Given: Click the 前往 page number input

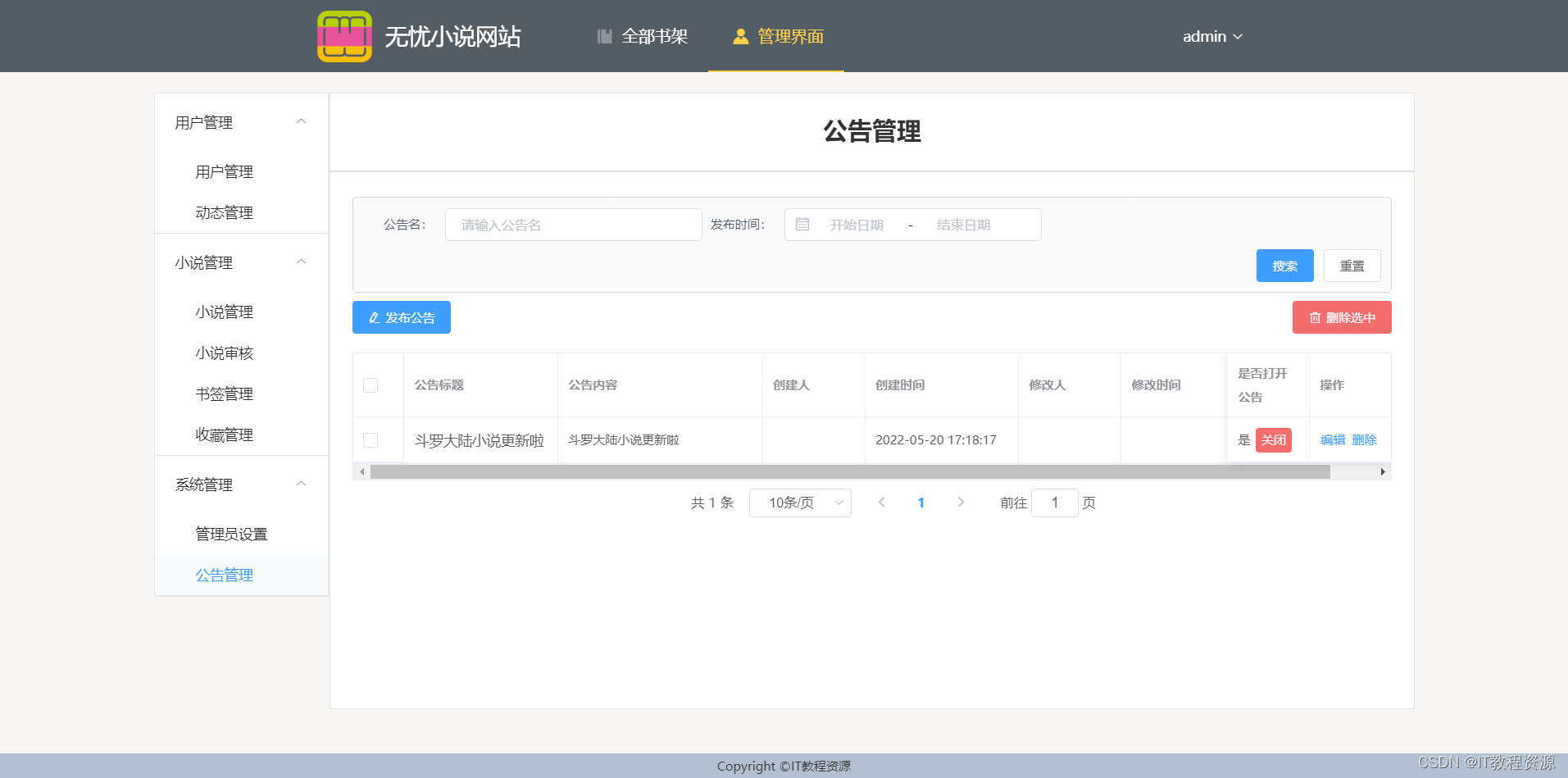Looking at the screenshot, I should 1054,503.
